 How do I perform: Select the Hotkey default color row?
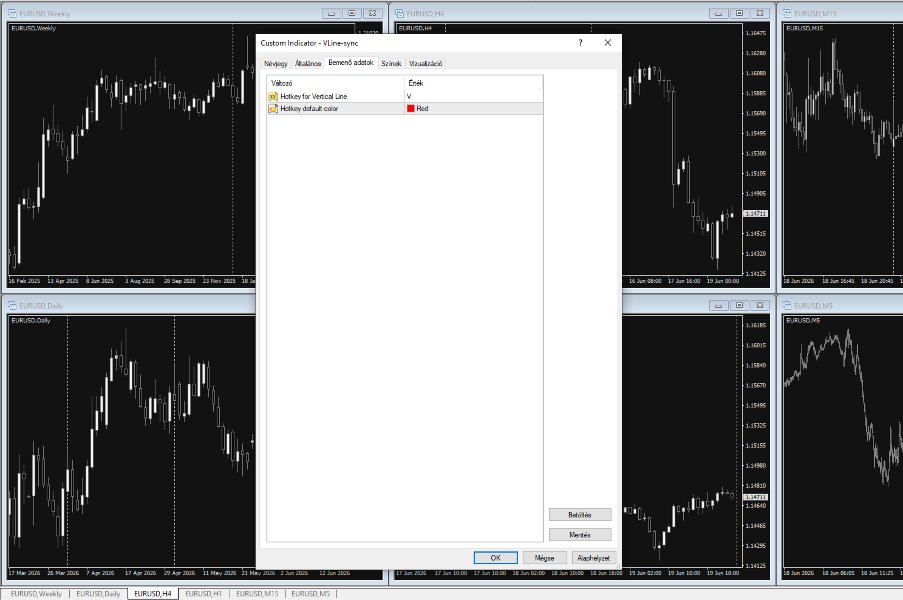click(x=405, y=108)
